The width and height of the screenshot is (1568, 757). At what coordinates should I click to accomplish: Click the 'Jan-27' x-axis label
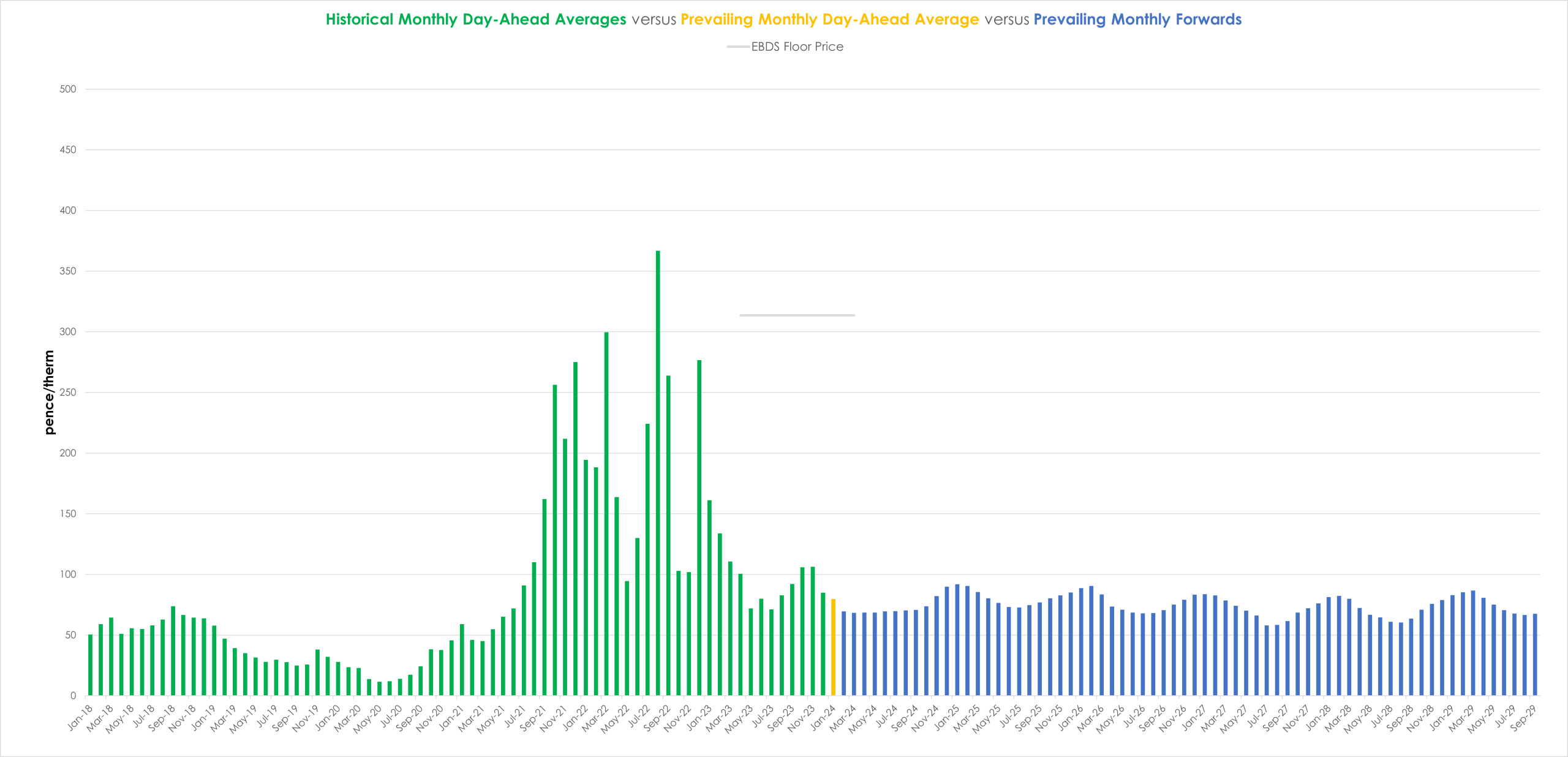(x=1194, y=718)
